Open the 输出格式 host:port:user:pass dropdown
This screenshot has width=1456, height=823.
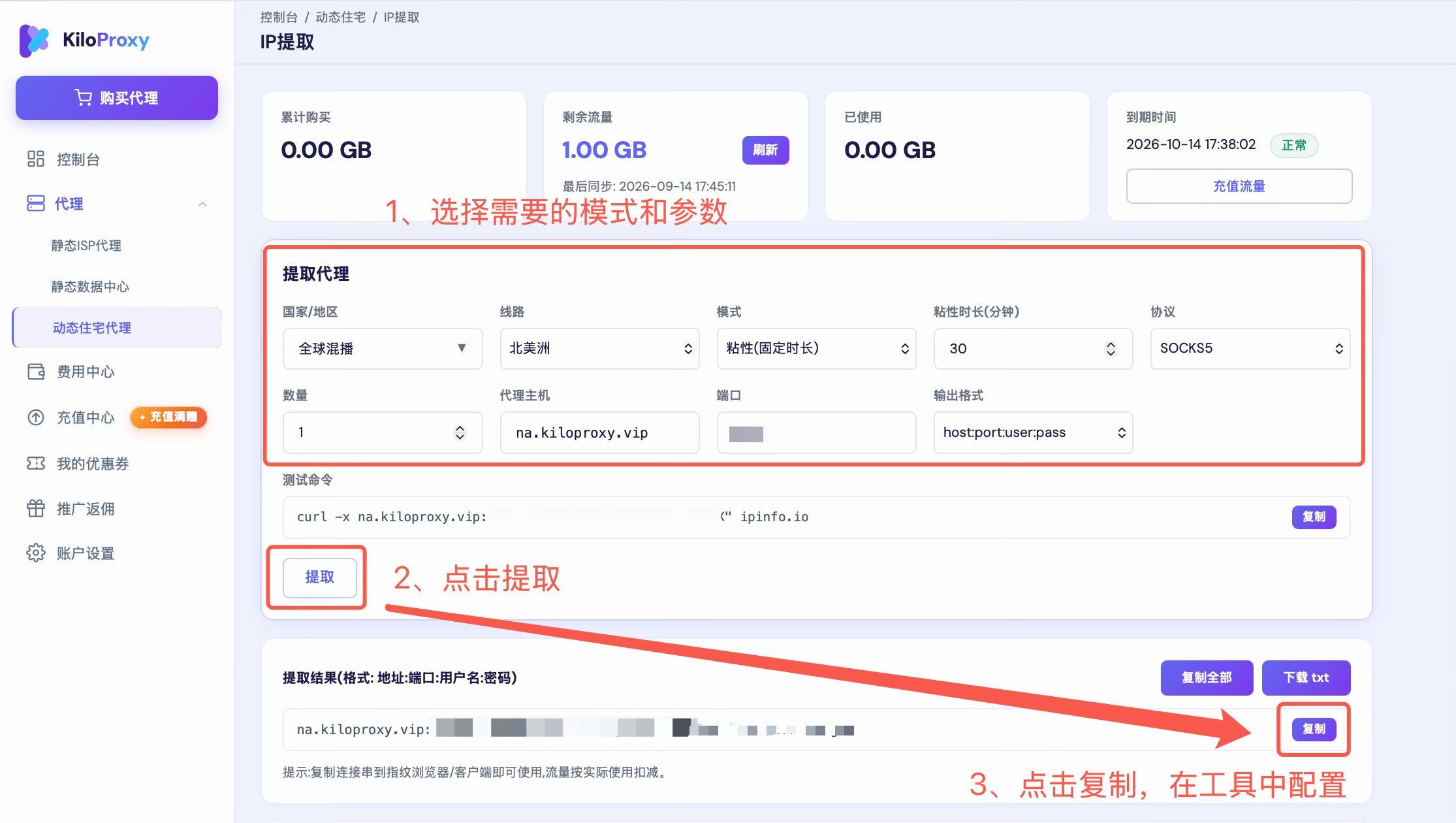click(1033, 432)
